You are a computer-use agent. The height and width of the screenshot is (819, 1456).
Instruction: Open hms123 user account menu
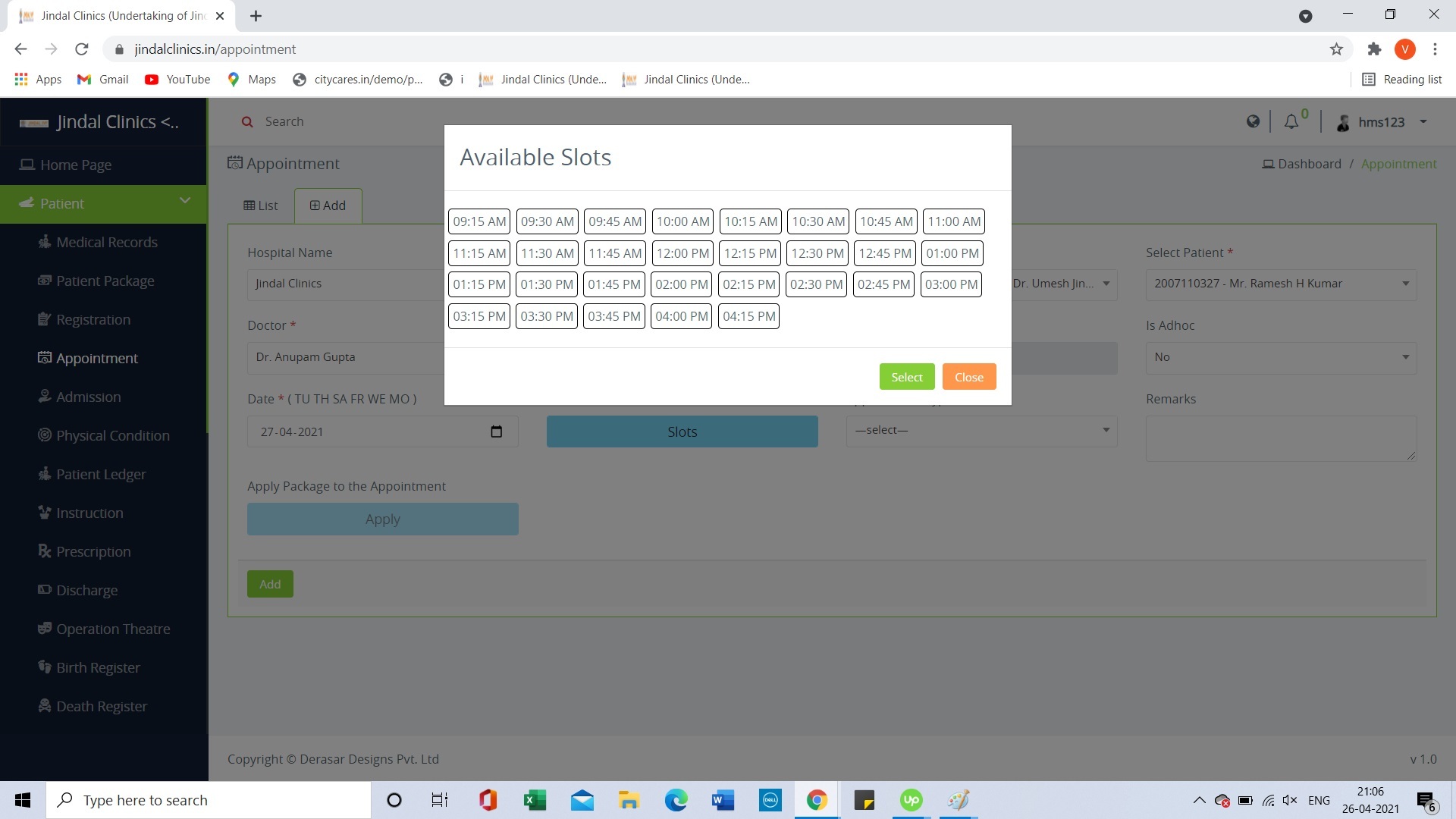(1382, 122)
